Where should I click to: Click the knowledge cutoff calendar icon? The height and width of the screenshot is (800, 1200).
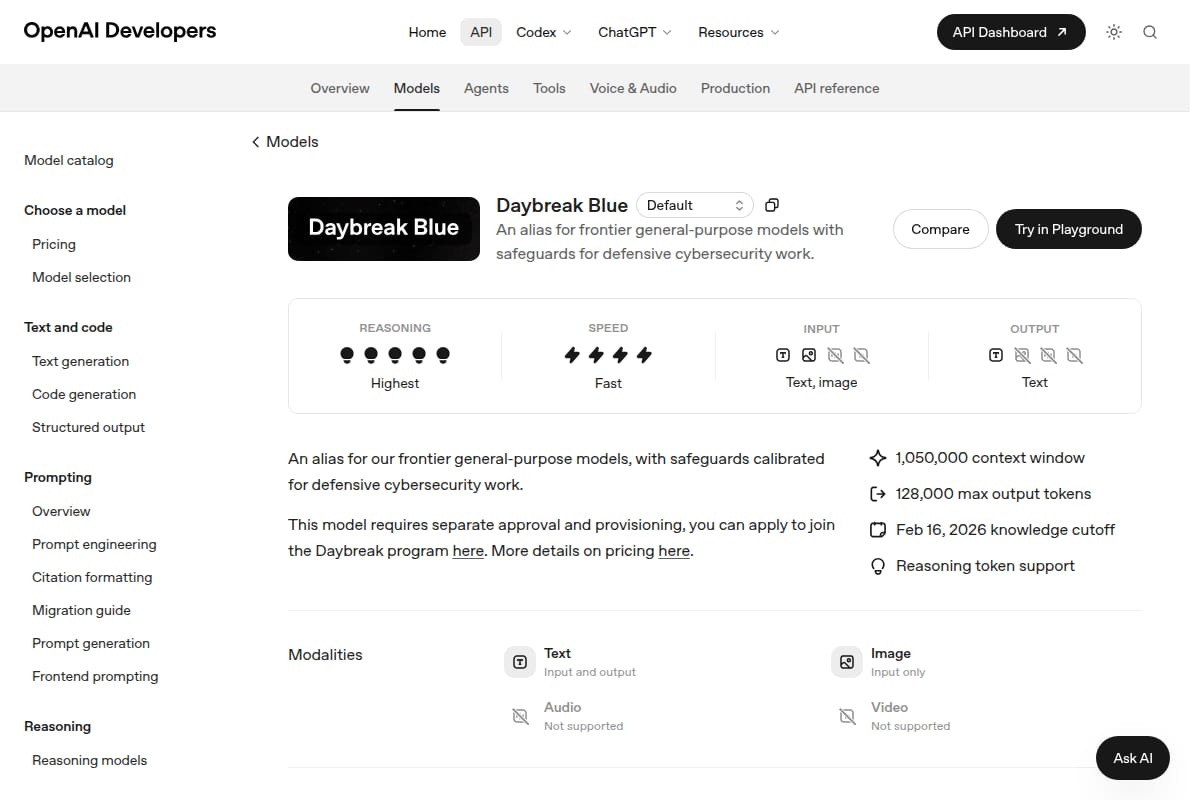(878, 530)
